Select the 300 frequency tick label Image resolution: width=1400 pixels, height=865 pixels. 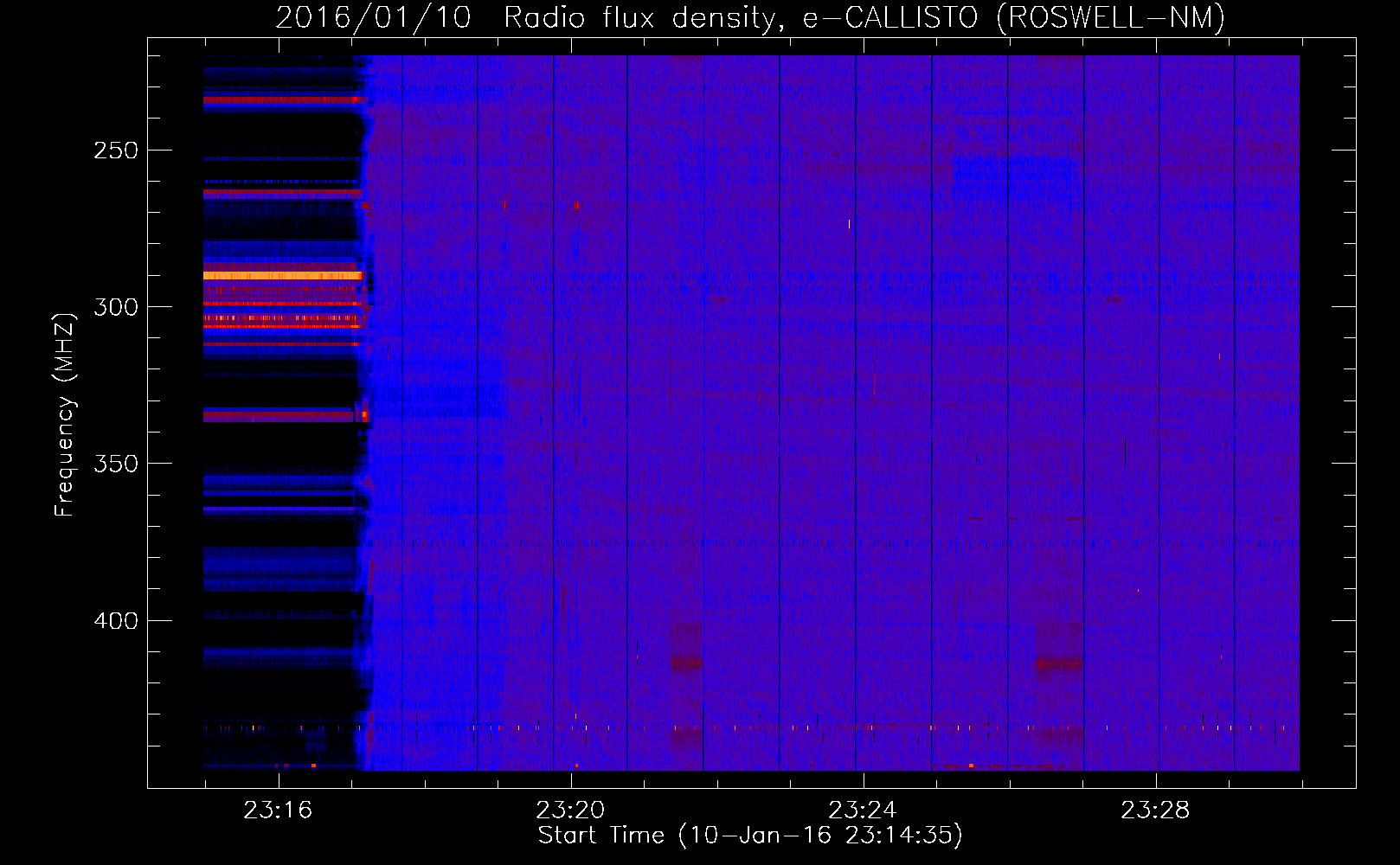pos(115,307)
